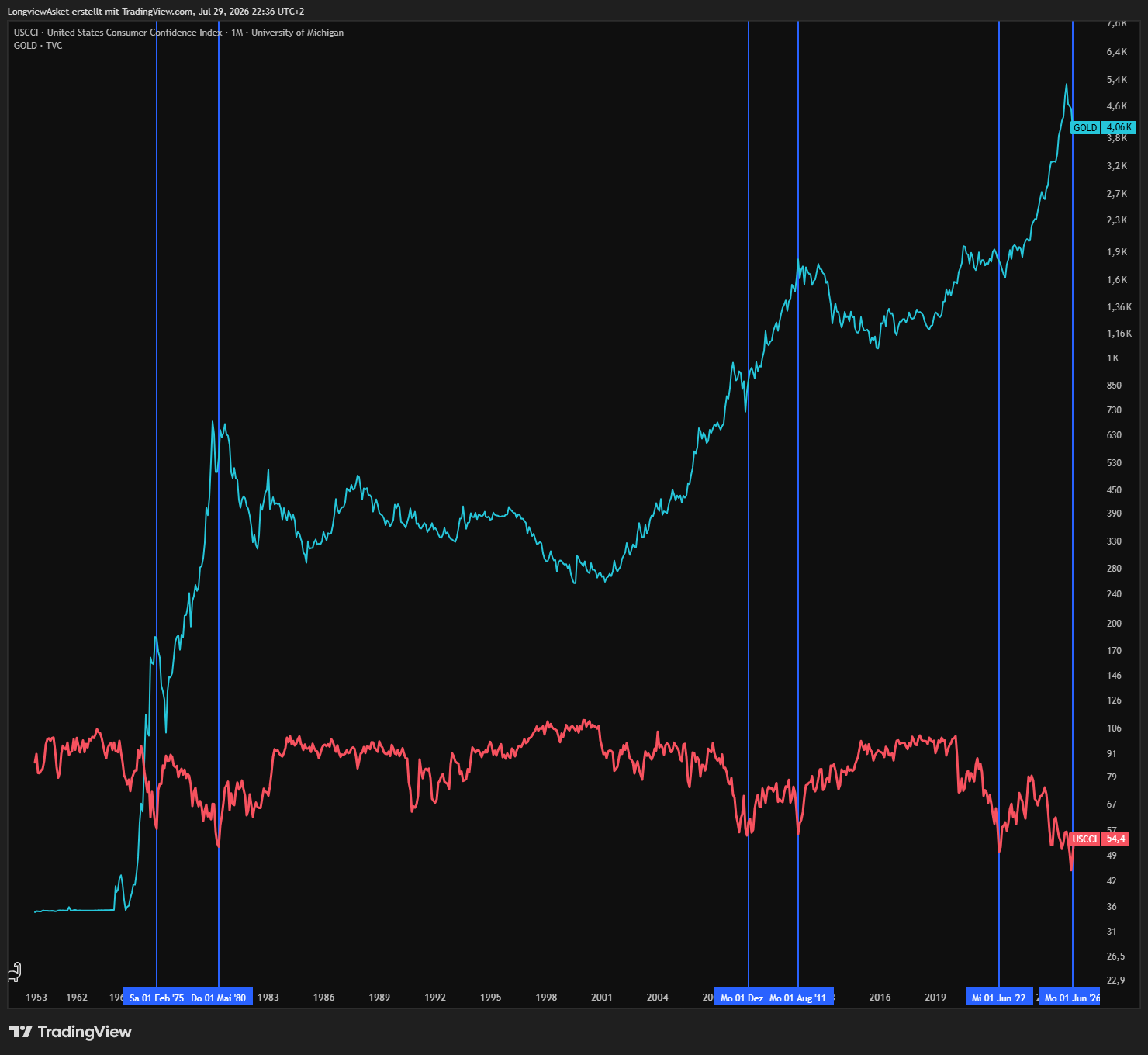Select the USCCI series name tag
This screenshot has height=1055, width=1148.
pos(1084,839)
